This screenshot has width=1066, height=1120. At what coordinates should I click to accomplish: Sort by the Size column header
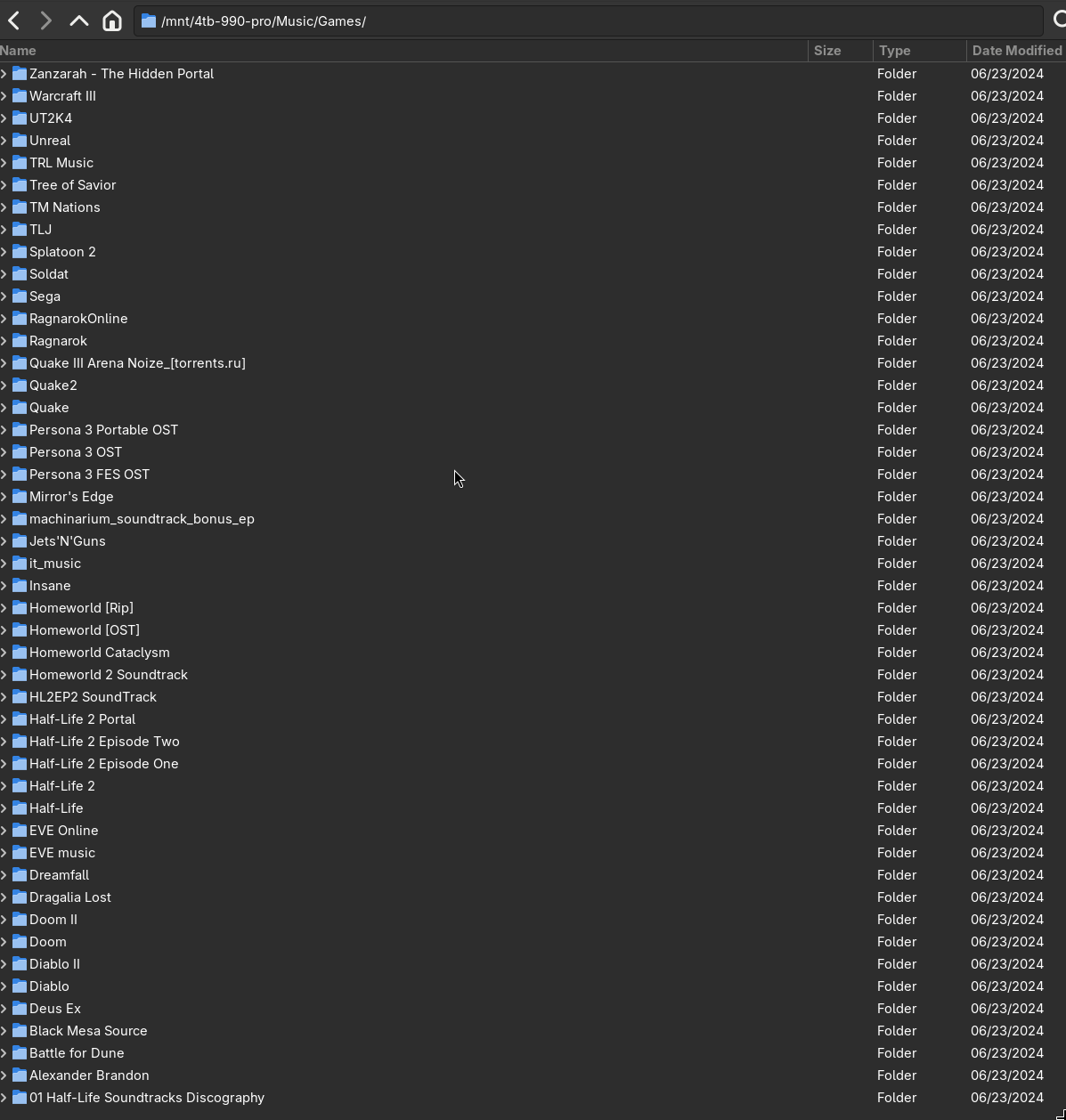841,51
